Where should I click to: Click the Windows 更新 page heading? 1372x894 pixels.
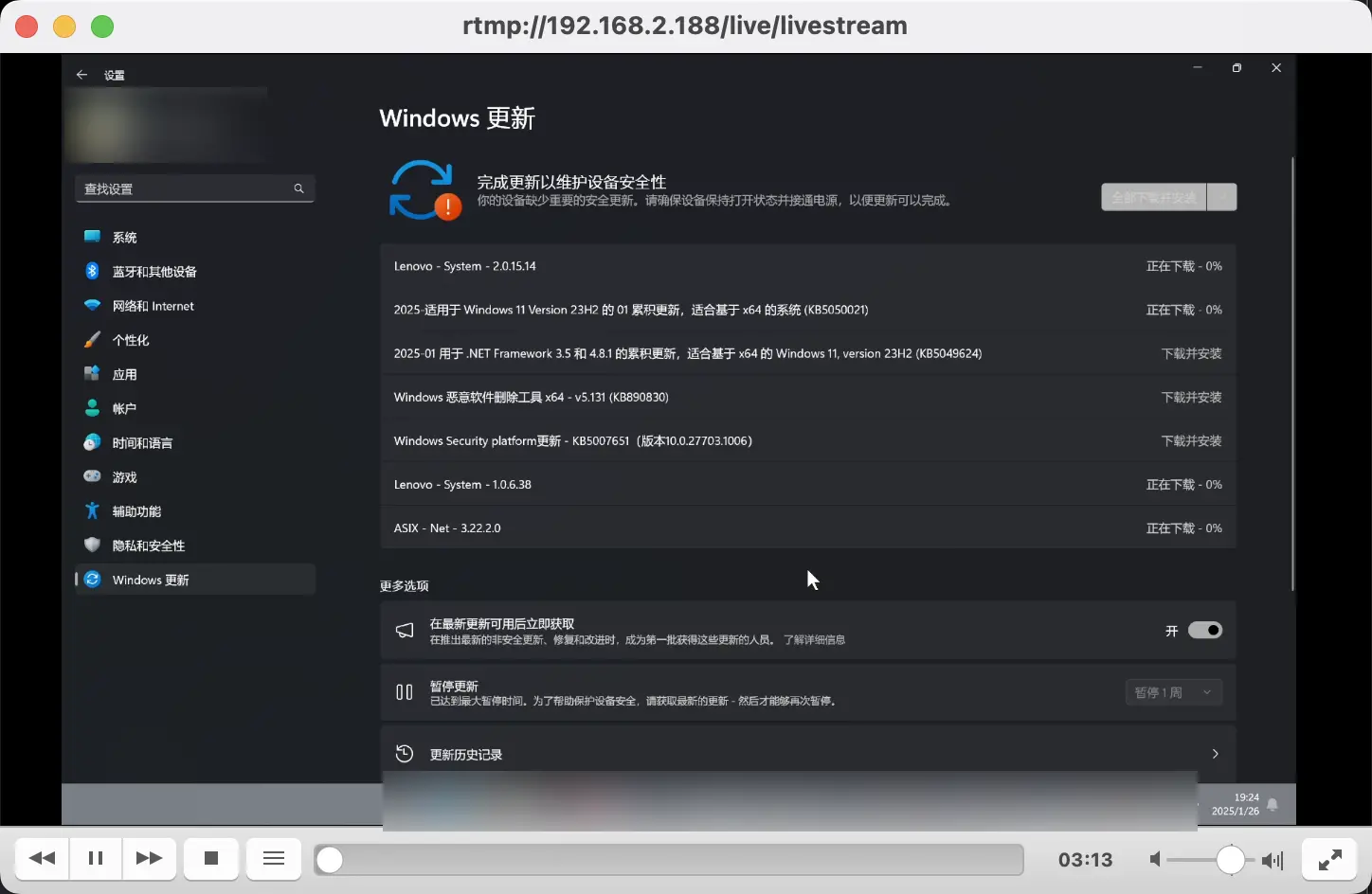[x=458, y=118]
